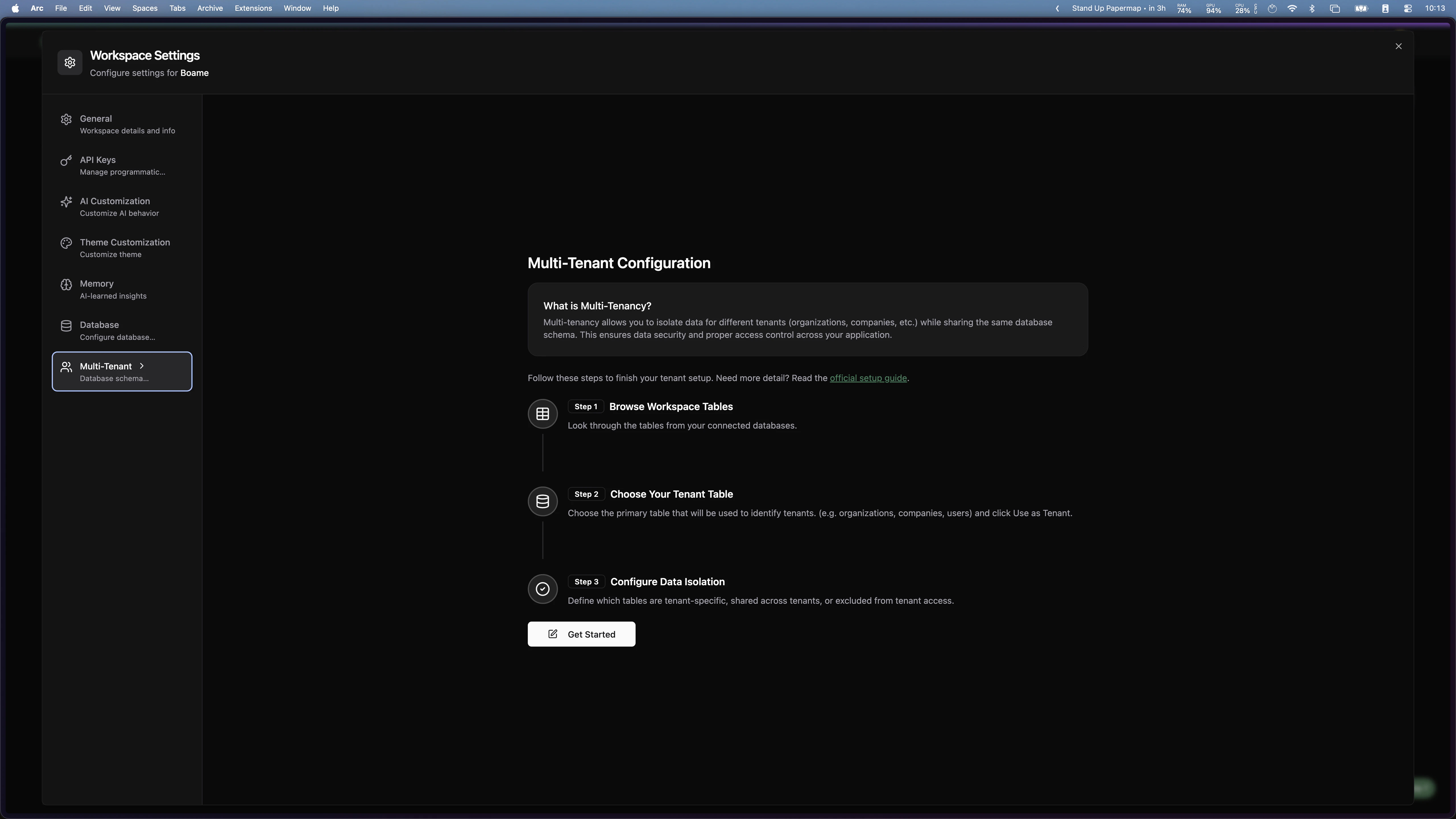Open the File menu

(61, 8)
